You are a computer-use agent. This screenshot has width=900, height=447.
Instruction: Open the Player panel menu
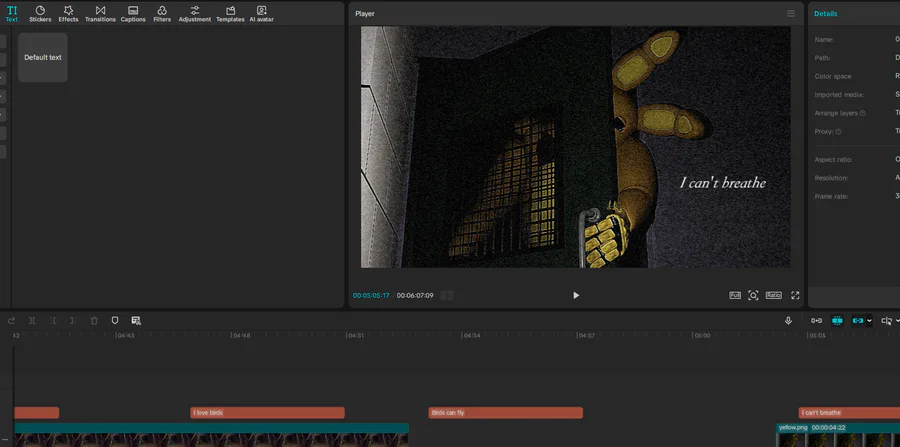pyautogui.click(x=791, y=13)
